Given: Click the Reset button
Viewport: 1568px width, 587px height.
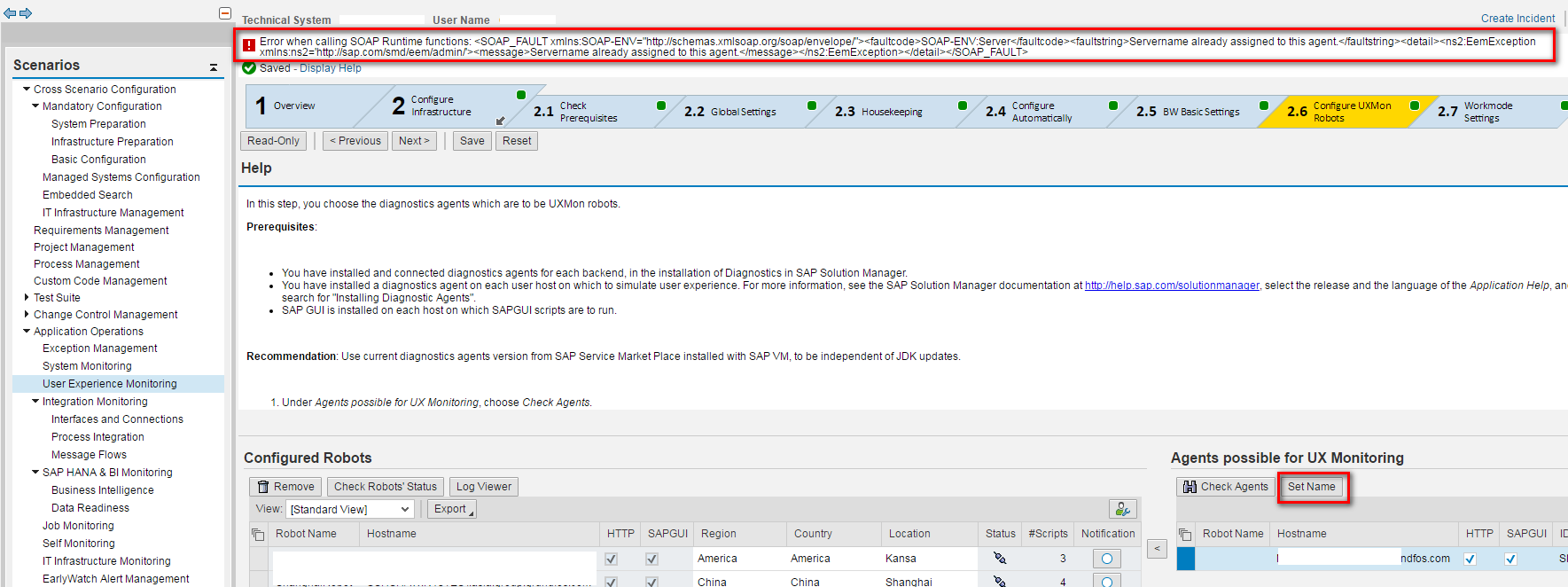Looking at the screenshot, I should click(517, 141).
